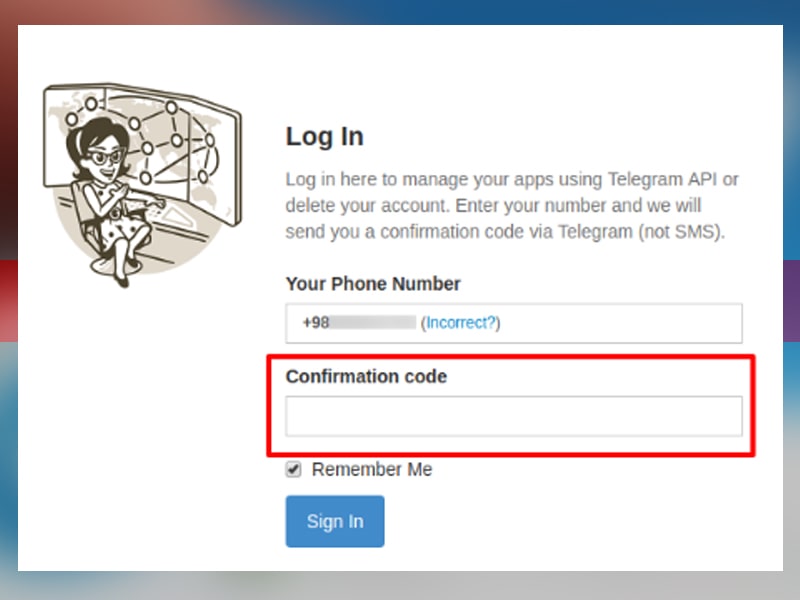Click the woman's face in the illustration
Image resolution: width=800 pixels, height=600 pixels.
(106, 159)
